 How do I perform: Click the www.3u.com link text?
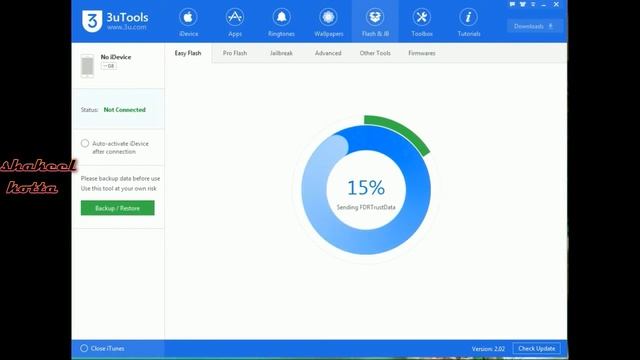127,27
